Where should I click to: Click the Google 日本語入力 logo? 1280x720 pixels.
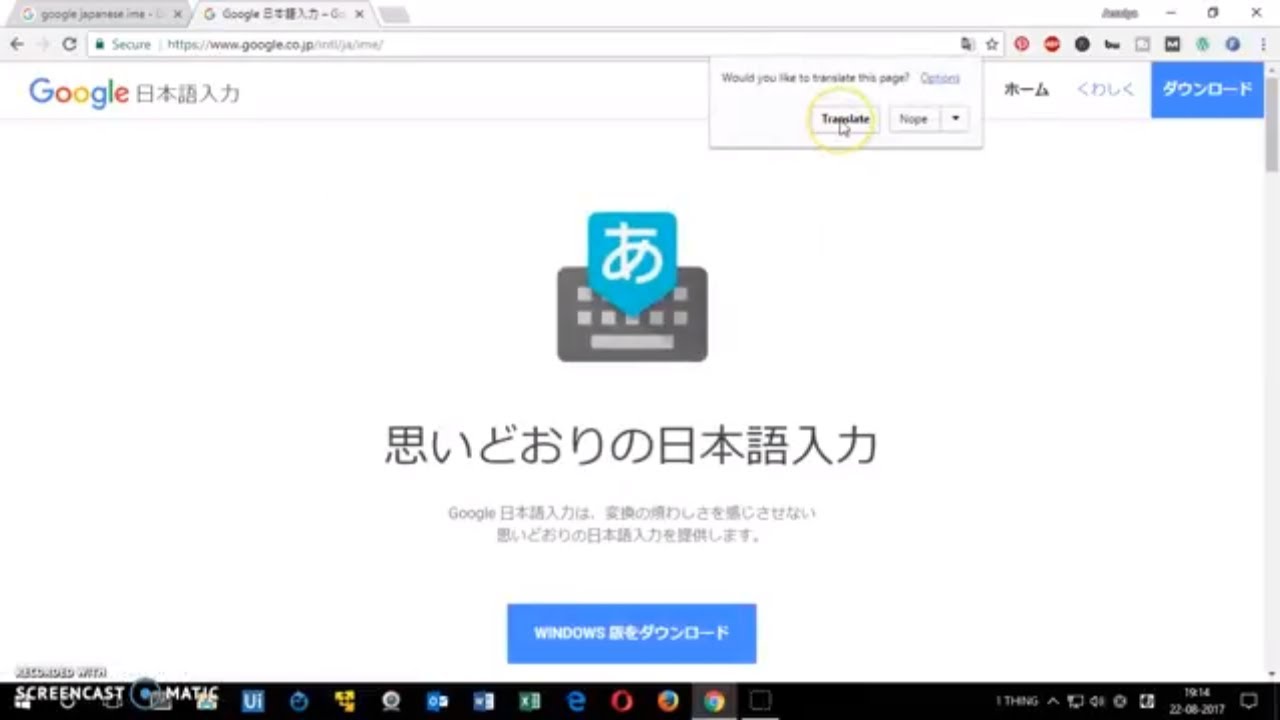(134, 93)
